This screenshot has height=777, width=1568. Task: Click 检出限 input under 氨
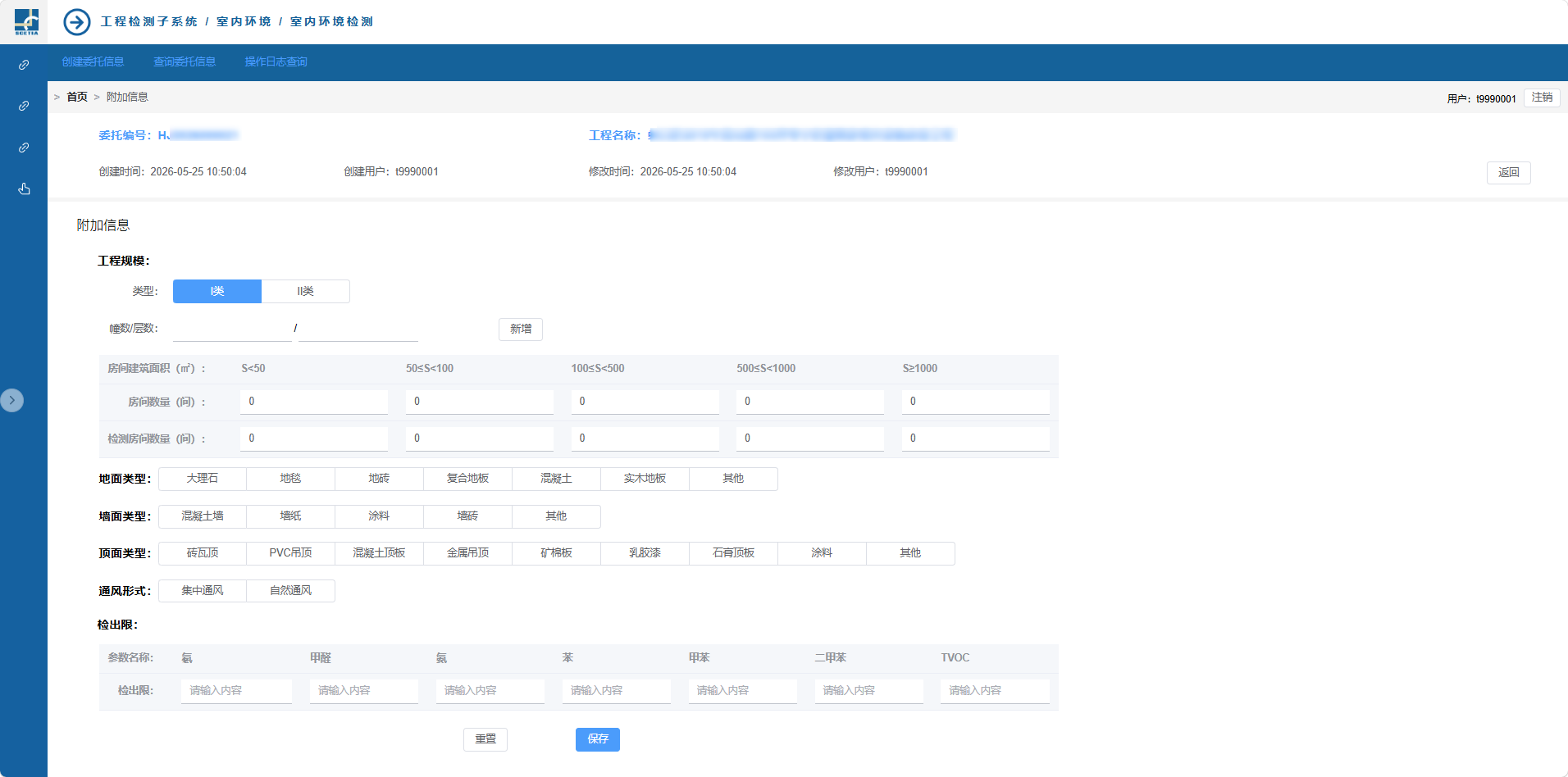coord(490,691)
